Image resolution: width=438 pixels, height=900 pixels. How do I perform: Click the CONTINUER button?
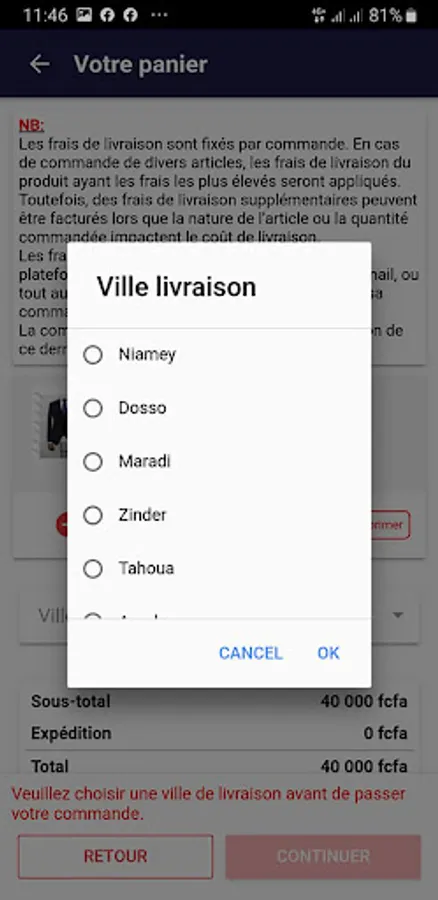point(323,856)
